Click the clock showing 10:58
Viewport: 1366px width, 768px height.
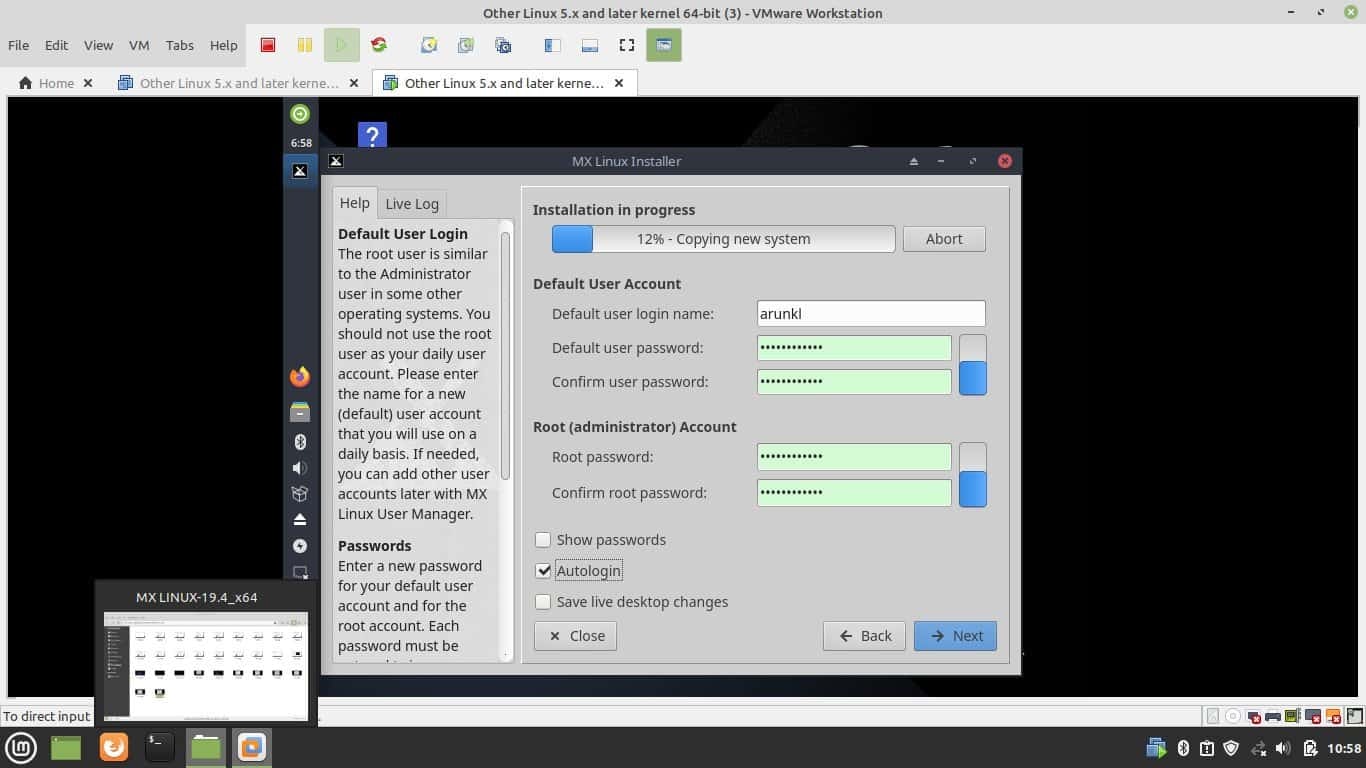1345,748
